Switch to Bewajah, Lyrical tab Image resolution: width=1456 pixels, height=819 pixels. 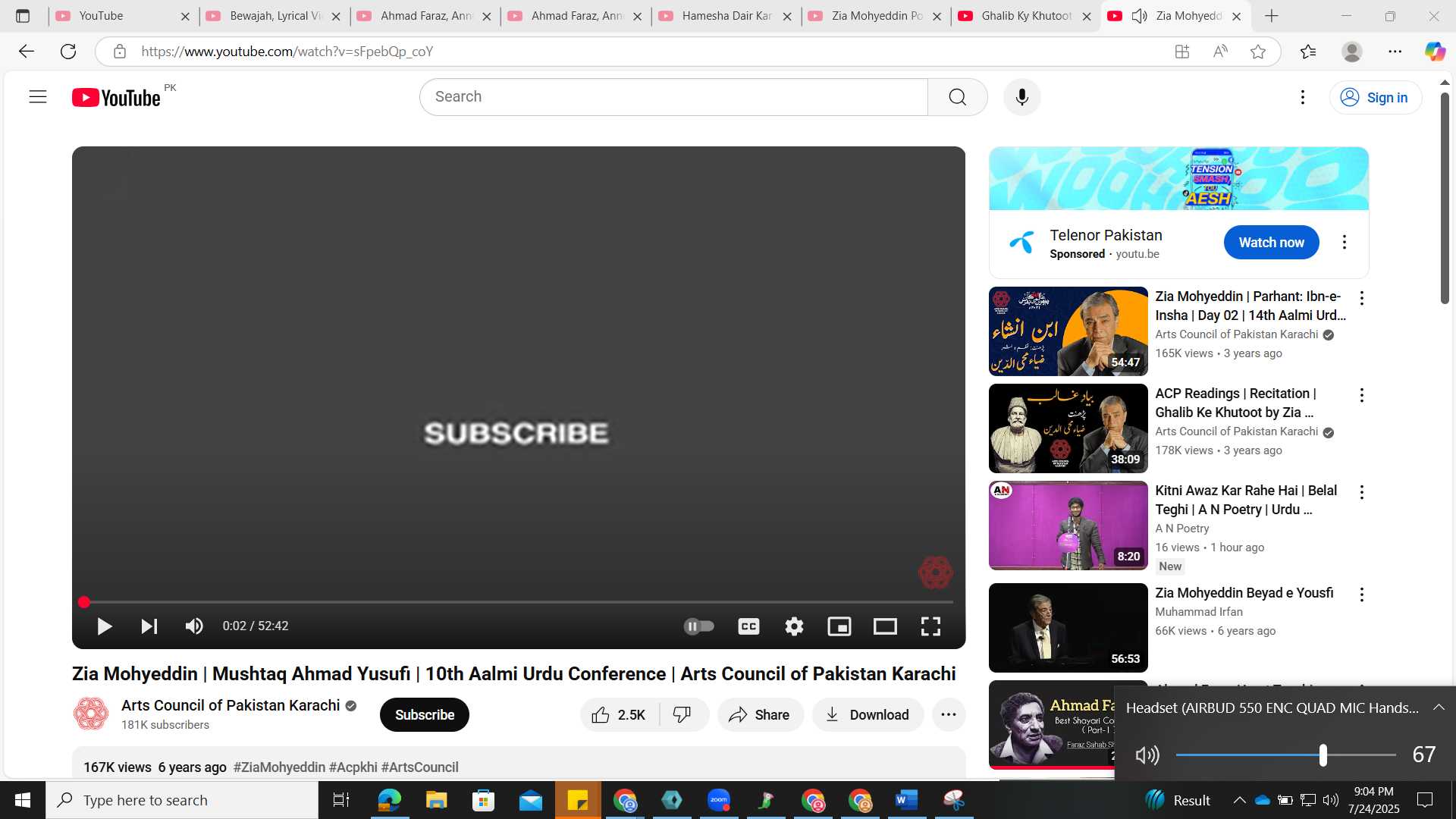pos(273,16)
